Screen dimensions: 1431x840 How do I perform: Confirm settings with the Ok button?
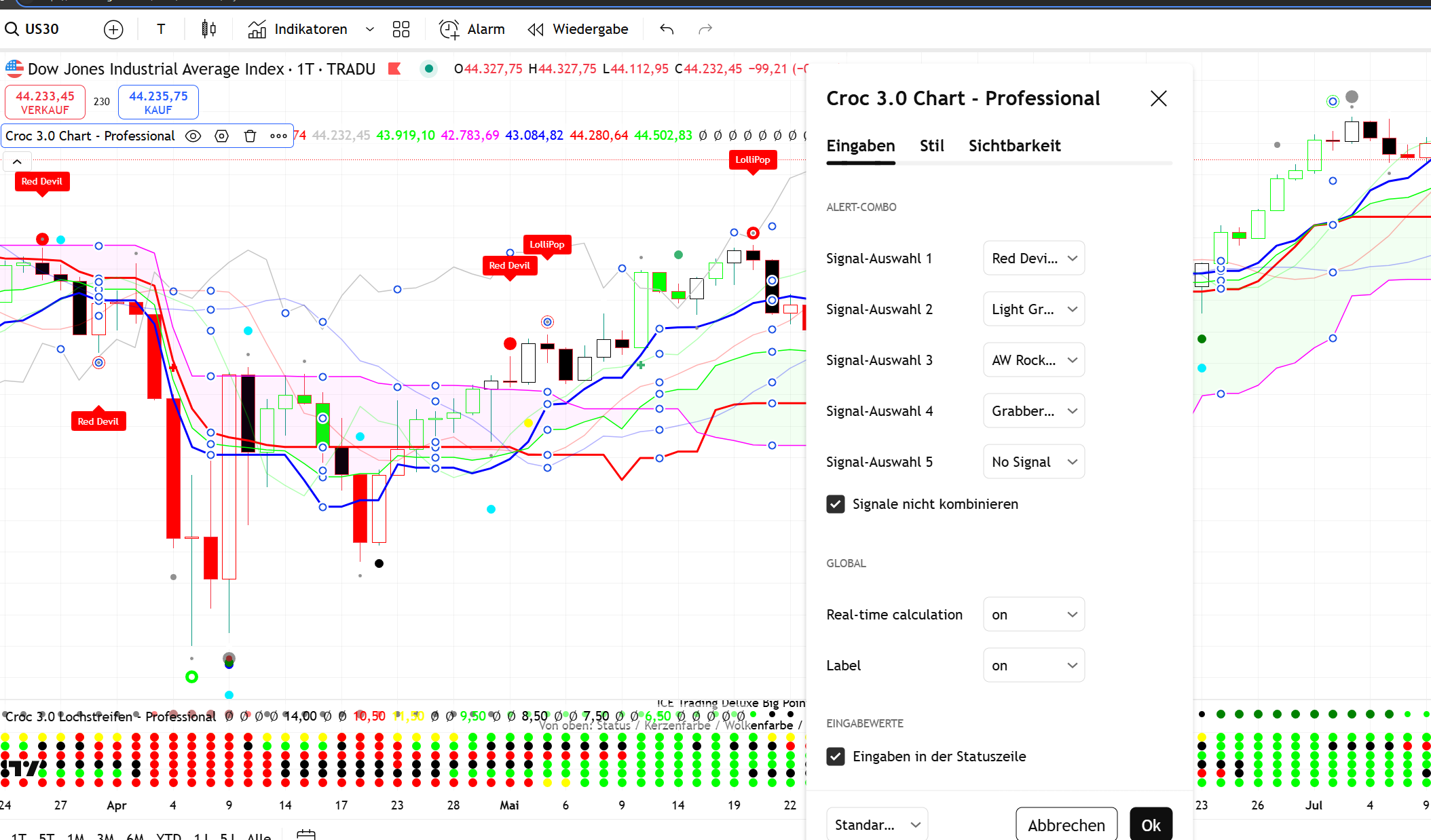coord(1151,825)
